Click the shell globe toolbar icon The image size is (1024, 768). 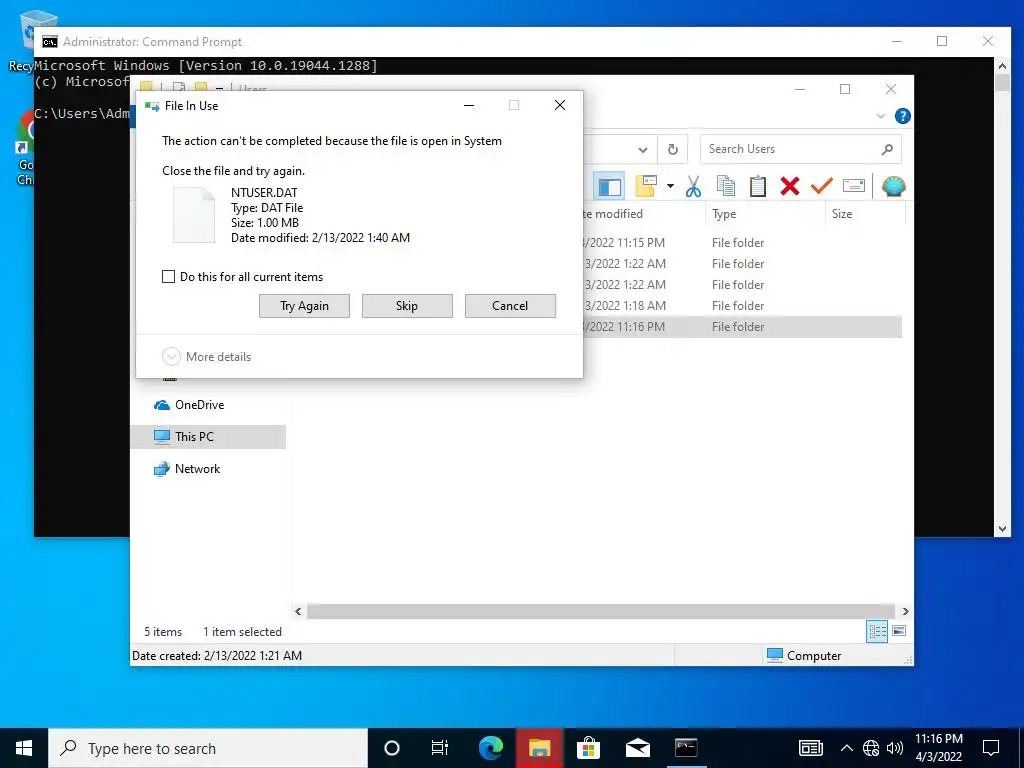[893, 187]
